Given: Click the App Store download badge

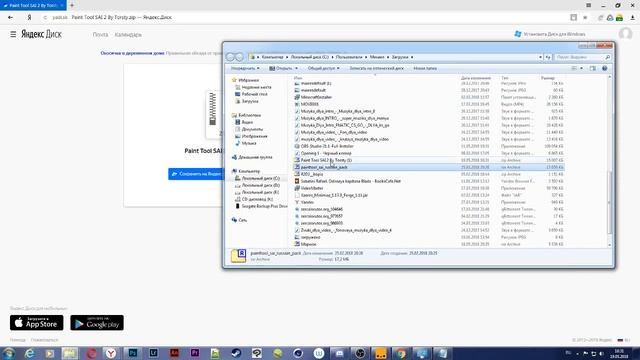Looking at the screenshot, I should (x=37, y=322).
